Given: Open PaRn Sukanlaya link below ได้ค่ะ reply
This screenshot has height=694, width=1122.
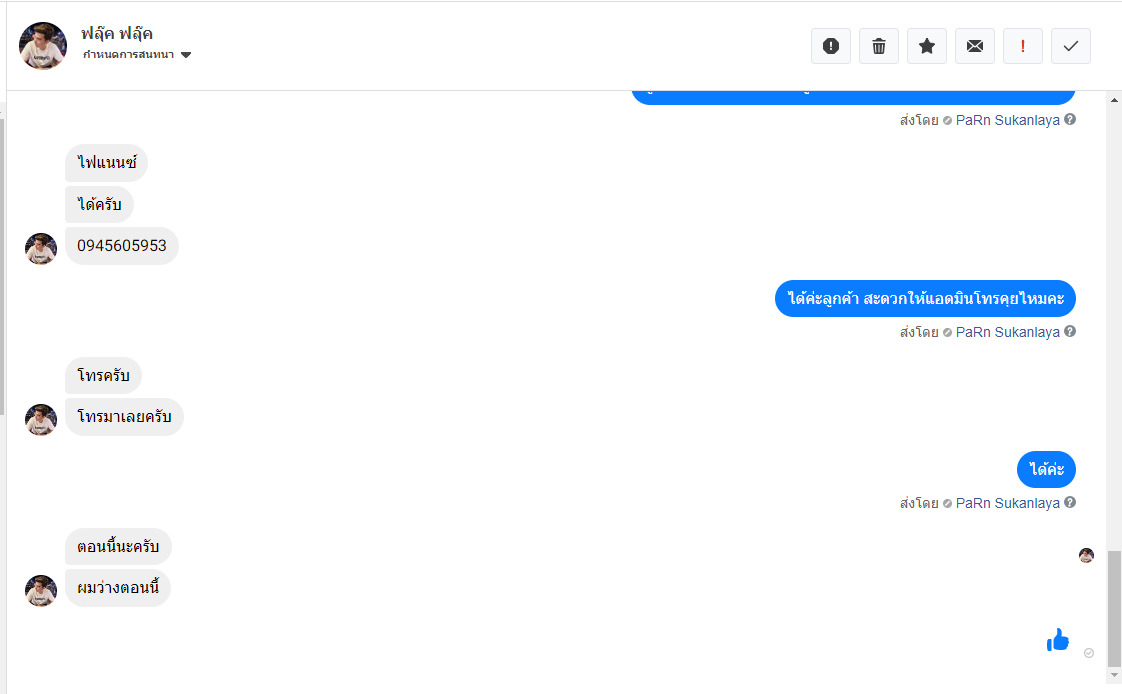Looking at the screenshot, I should [x=1007, y=503].
